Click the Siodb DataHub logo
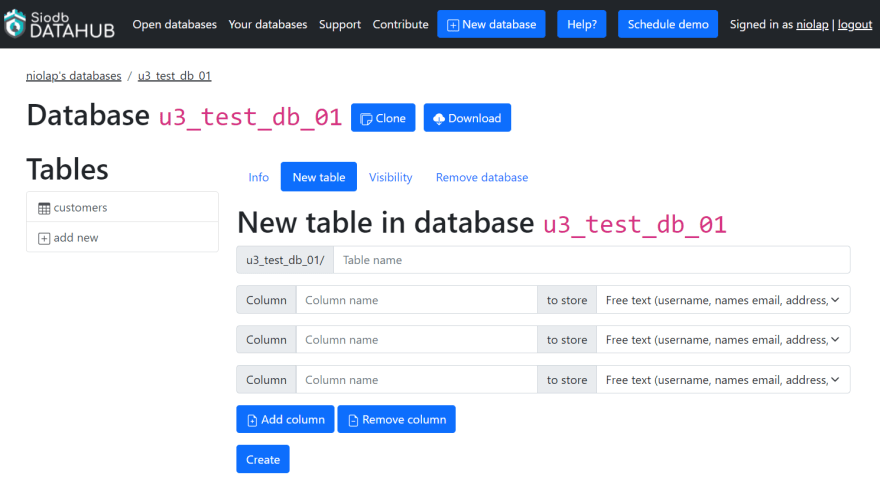Viewport: 880px width, 495px height. pyautogui.click(x=59, y=24)
